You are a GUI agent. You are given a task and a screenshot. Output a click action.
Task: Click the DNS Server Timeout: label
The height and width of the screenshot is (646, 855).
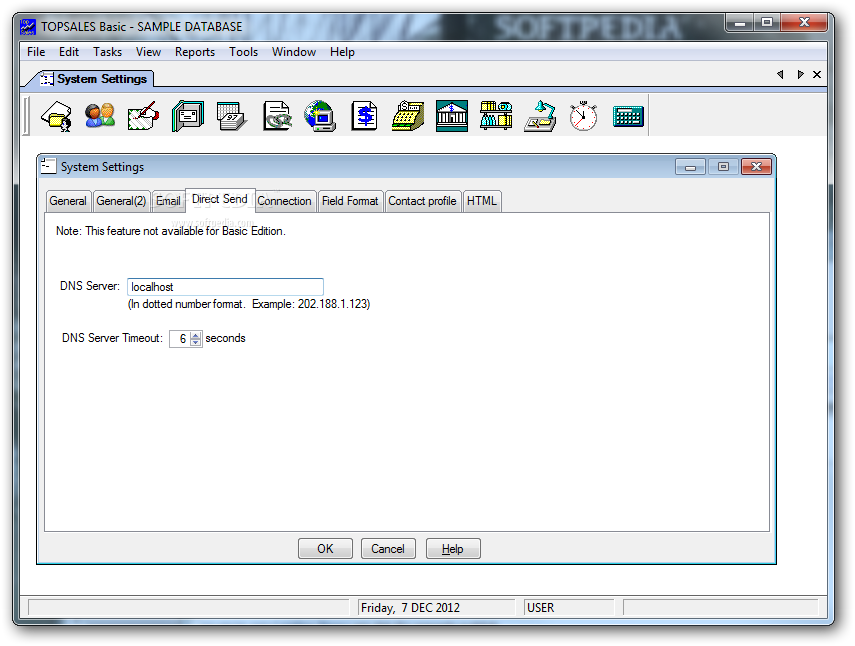(112, 338)
